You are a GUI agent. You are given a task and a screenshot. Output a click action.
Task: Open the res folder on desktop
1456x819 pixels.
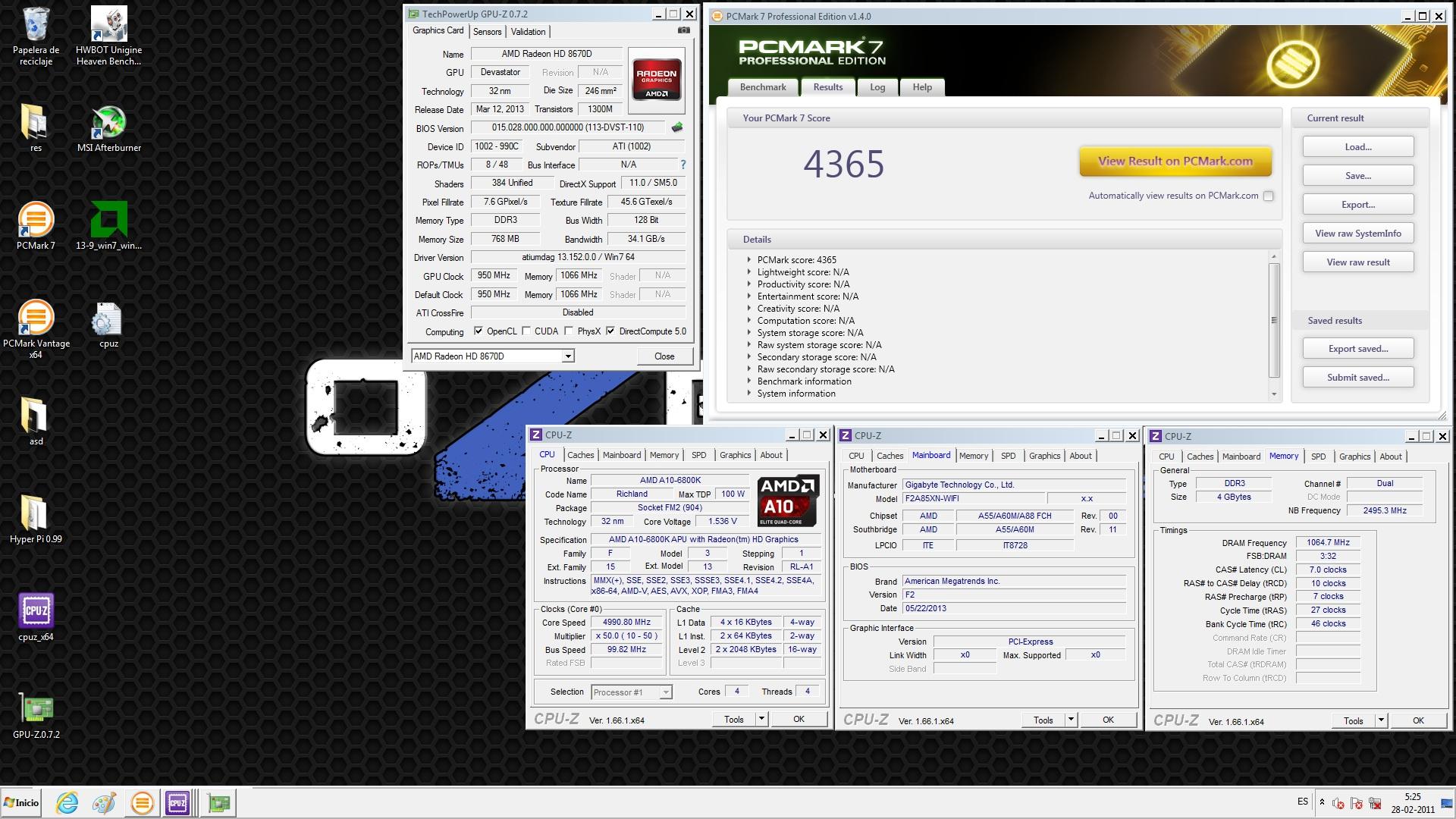36,127
